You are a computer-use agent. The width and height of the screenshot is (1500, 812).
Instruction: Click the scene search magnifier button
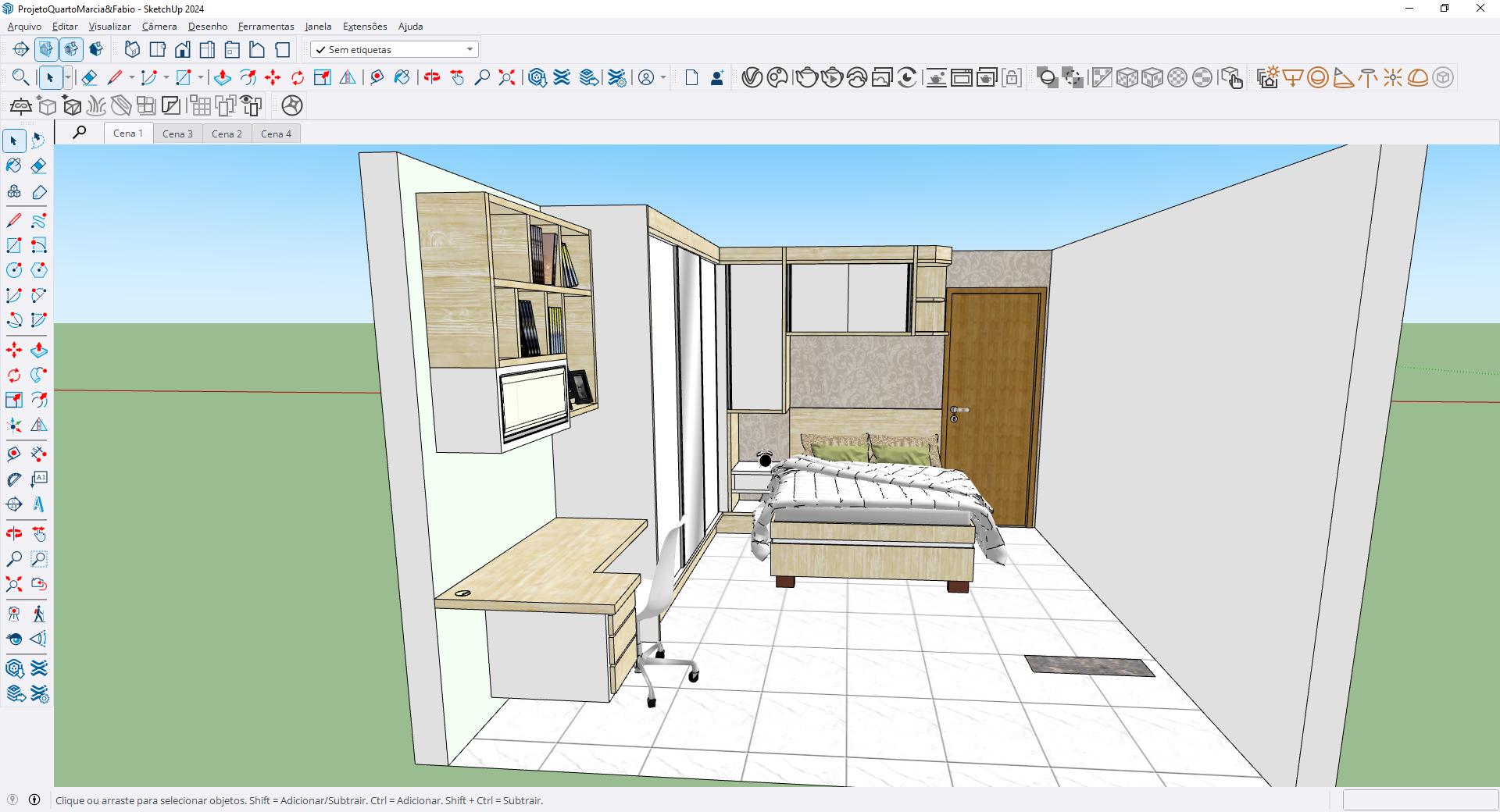tap(79, 133)
